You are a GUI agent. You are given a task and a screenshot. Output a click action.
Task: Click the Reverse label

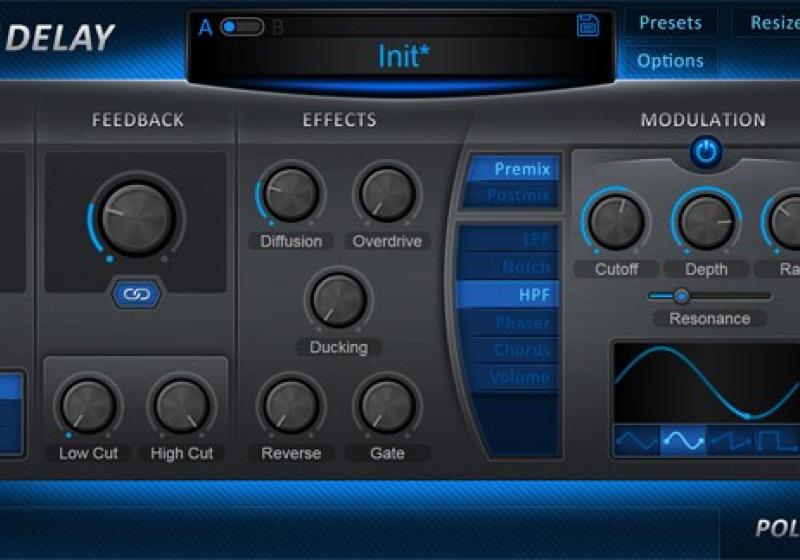(291, 453)
